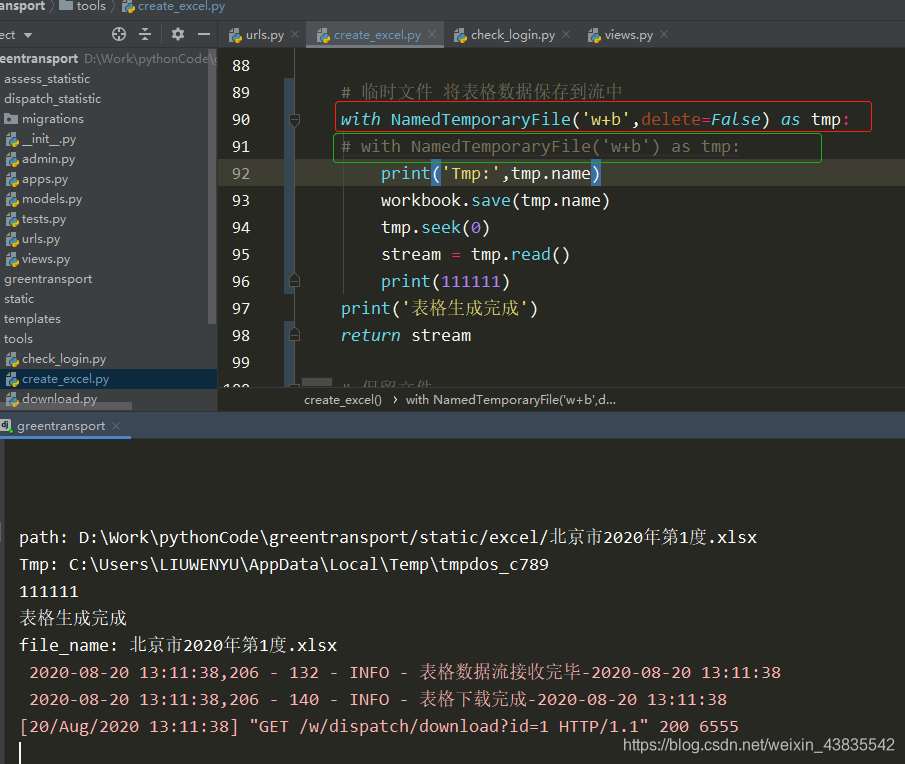Open the migrations folder
The image size is (905, 764).
tap(53, 119)
